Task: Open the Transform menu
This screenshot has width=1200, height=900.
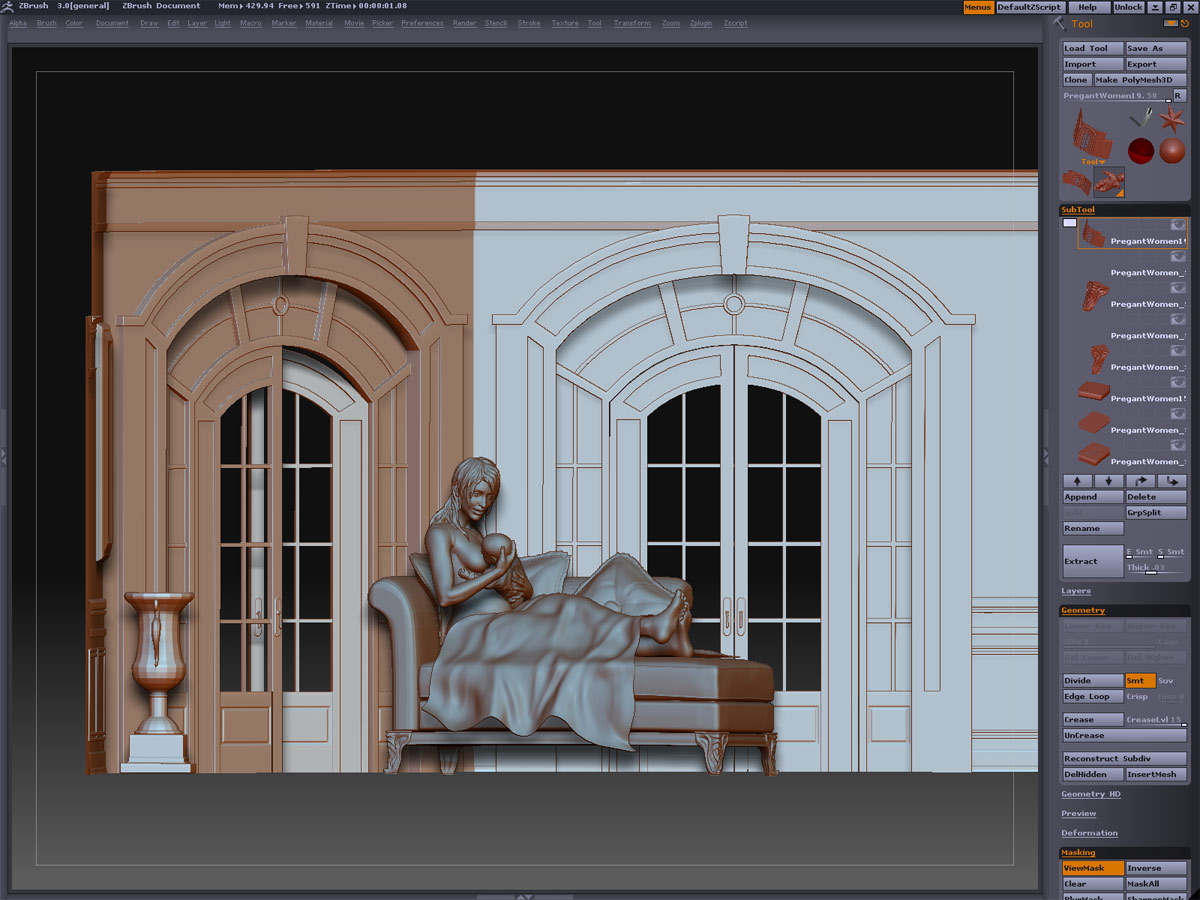Action: coord(632,23)
